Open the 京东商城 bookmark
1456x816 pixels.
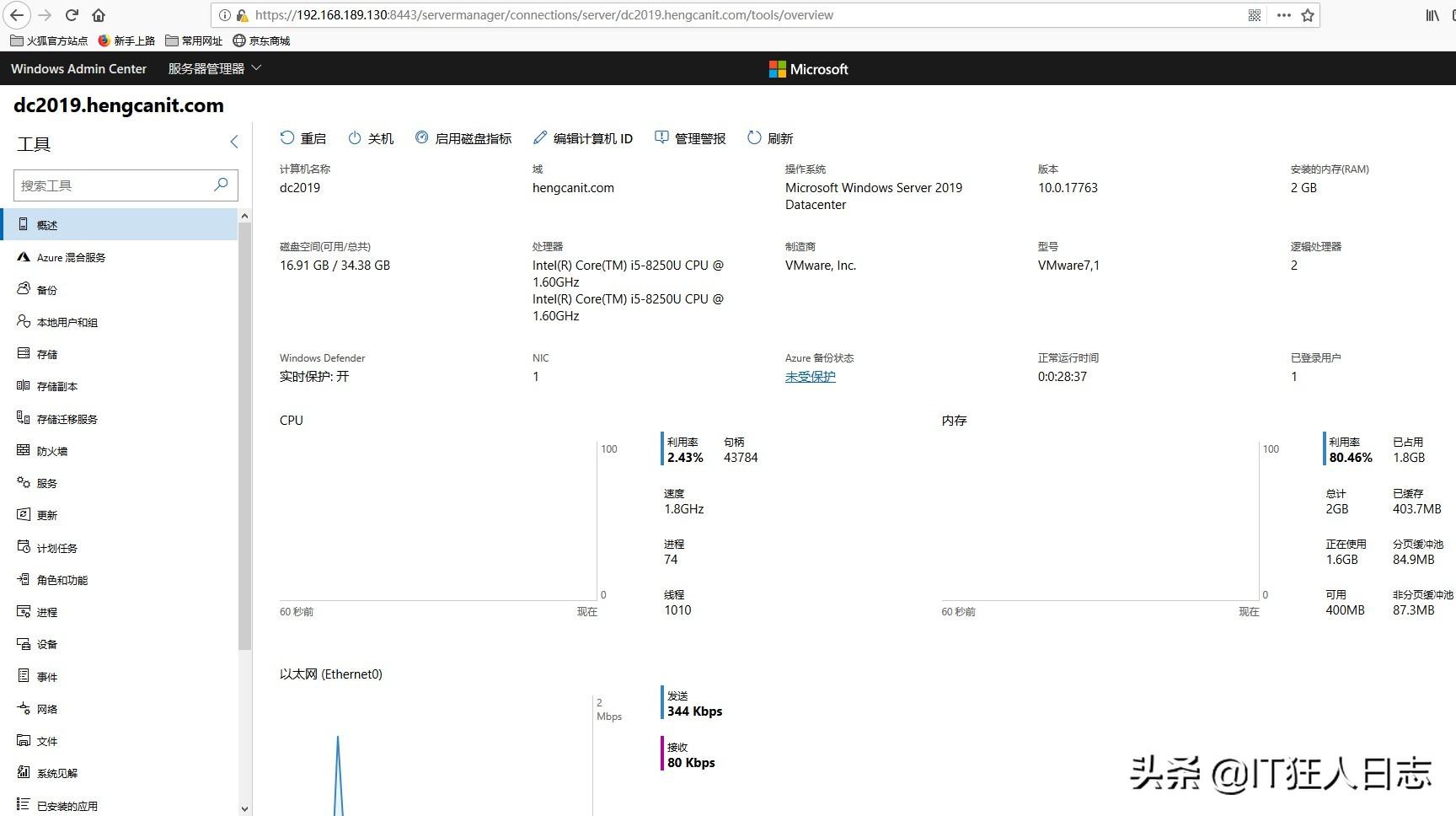(x=261, y=40)
